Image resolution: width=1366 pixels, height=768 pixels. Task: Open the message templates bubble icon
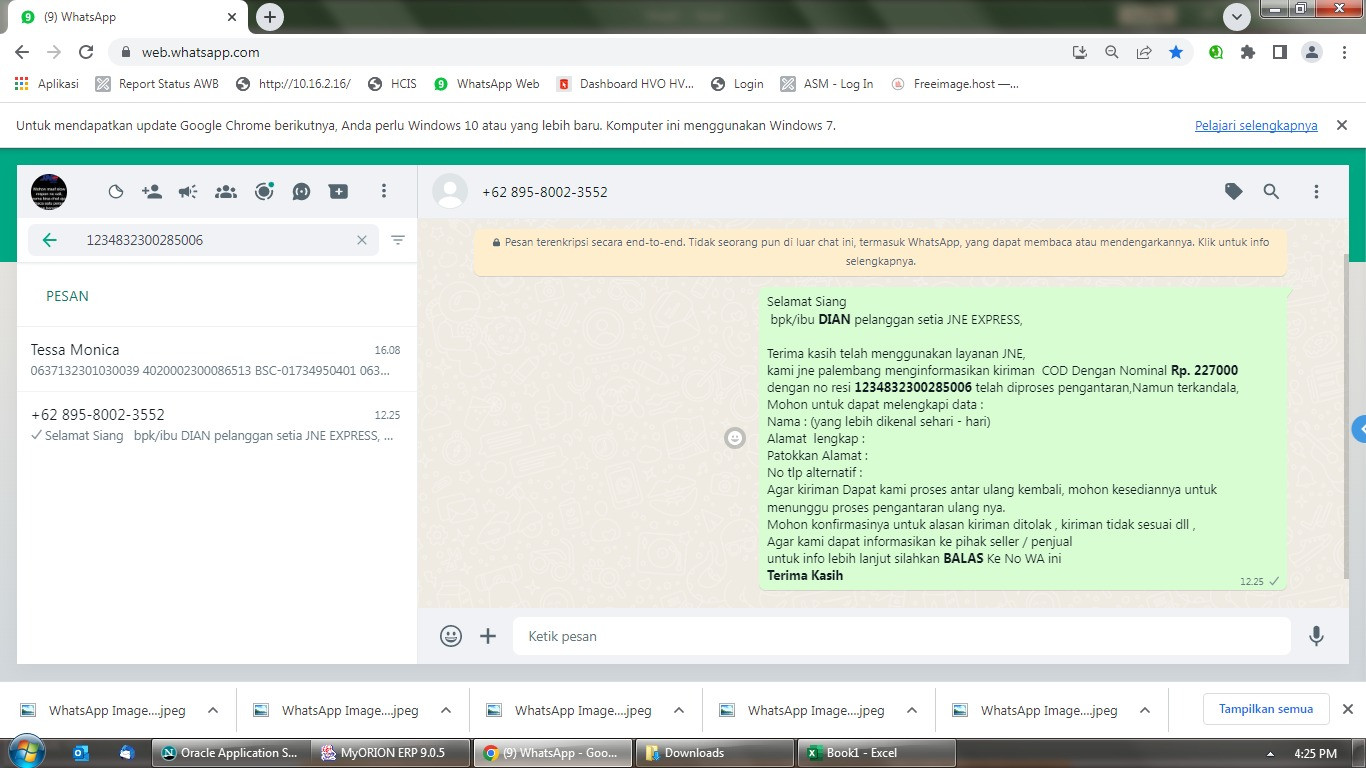(301, 192)
